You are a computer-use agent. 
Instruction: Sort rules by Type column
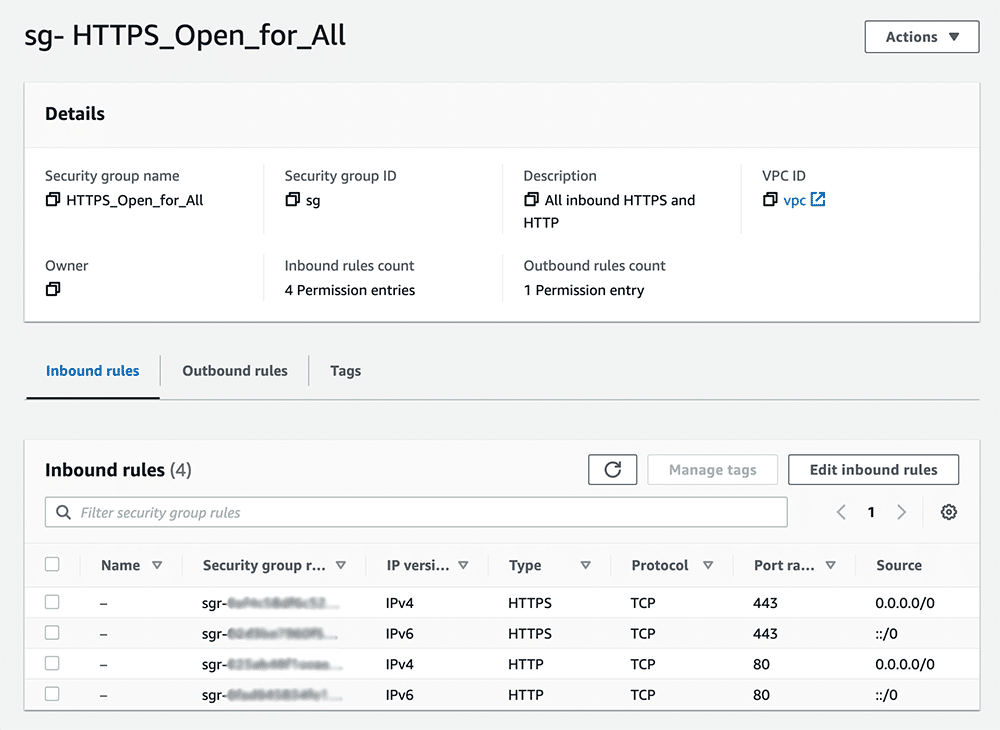tap(585, 566)
